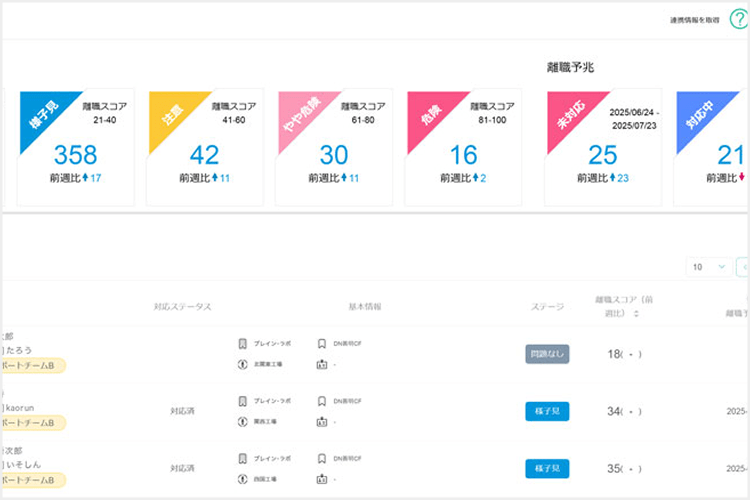This screenshot has width=750, height=500.
Task: Click the DN表明CF bookmark icon in first row
Action: coord(321,344)
